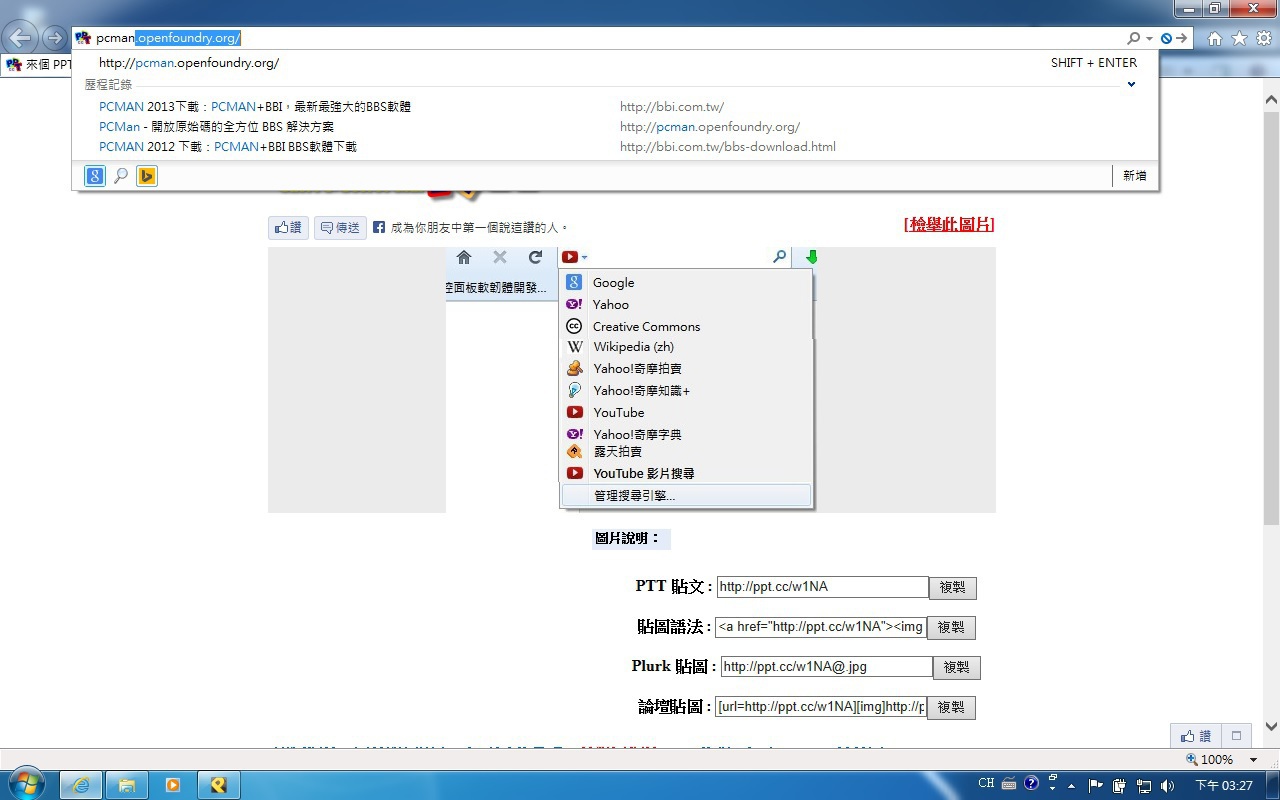This screenshot has height=800, width=1280.
Task: Show hidden system tray icons
Action: 1073,785
